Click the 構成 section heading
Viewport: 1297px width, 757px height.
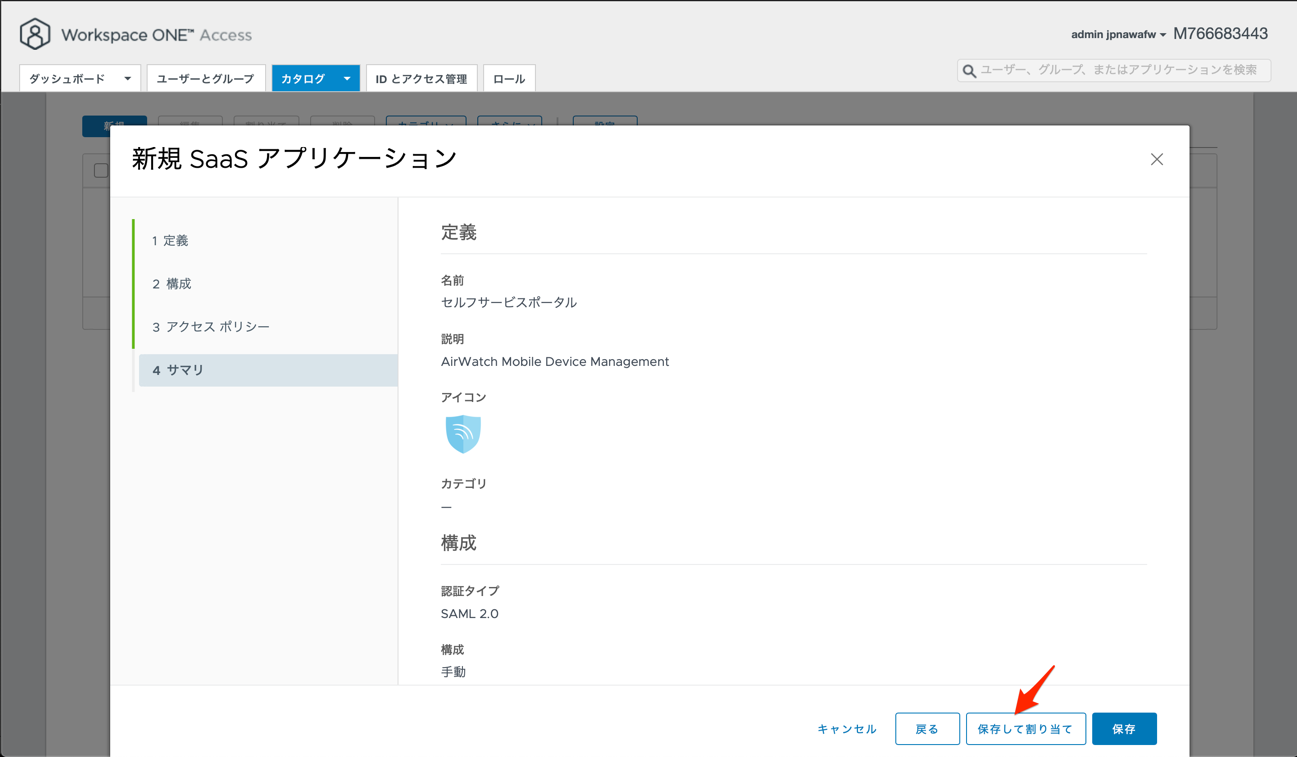(459, 543)
